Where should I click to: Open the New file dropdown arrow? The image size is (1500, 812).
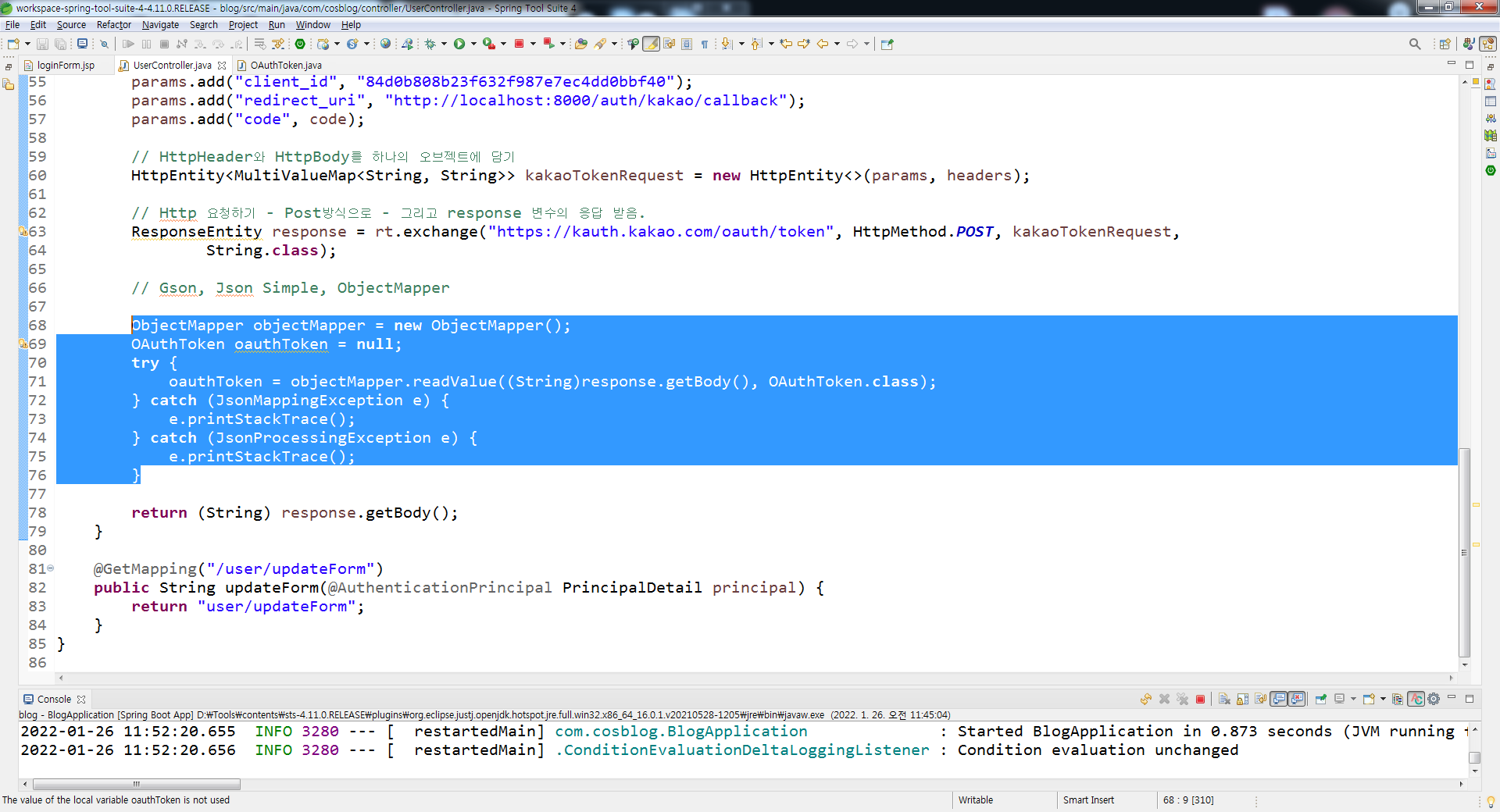click(x=27, y=44)
